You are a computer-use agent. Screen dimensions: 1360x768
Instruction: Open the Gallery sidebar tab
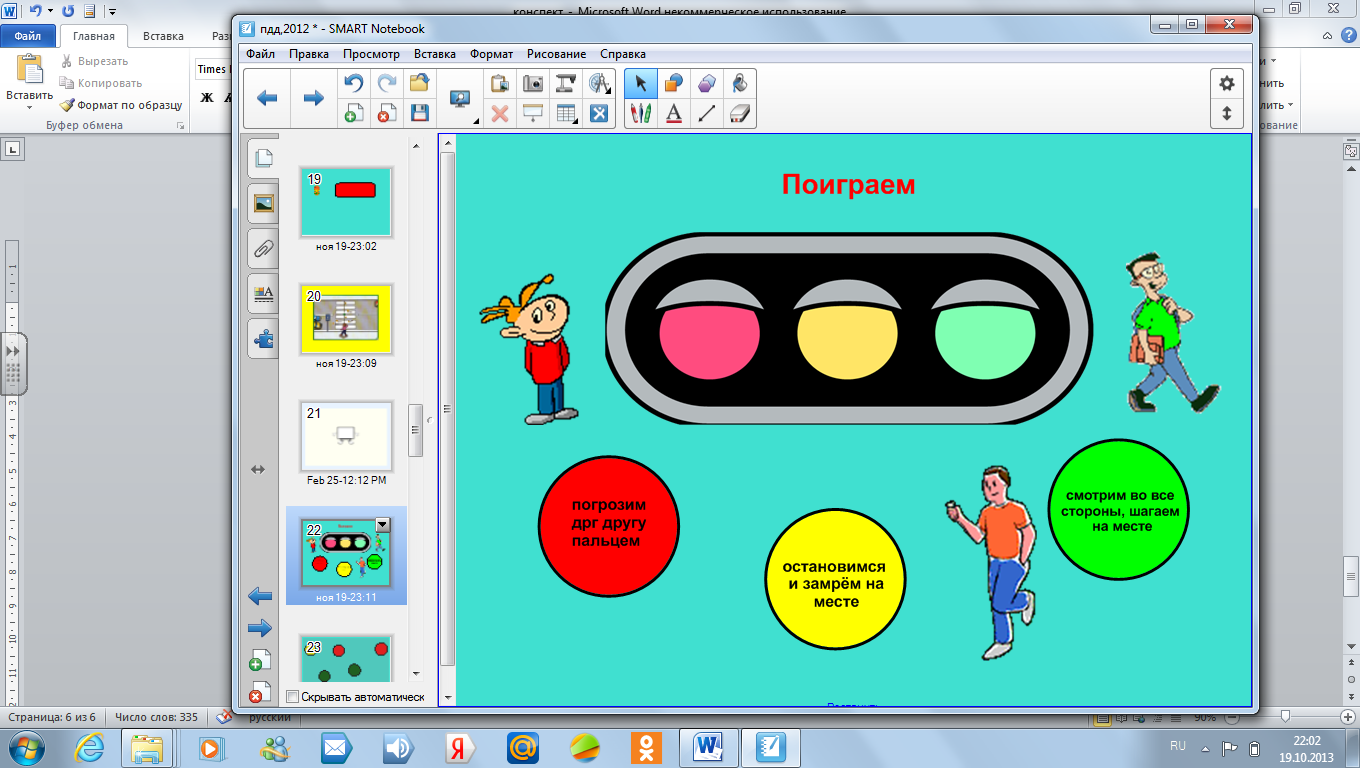[263, 203]
